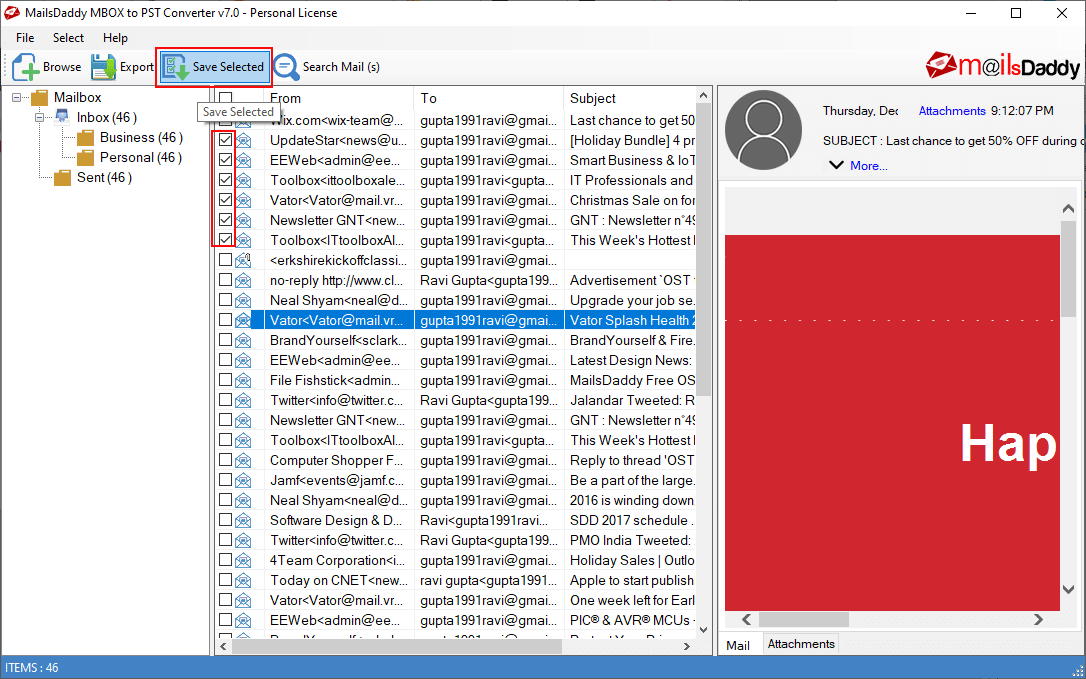Screen dimensions: 1086x679
Task: Click the preview pane scroll-down arrow
Action: pyautogui.click(x=1067, y=590)
